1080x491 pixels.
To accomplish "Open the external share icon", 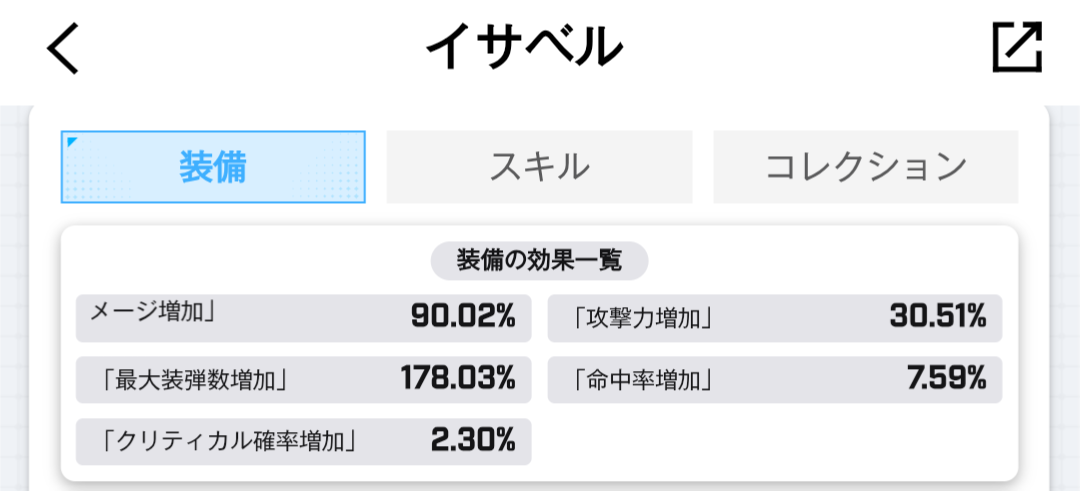I will click(1017, 47).
